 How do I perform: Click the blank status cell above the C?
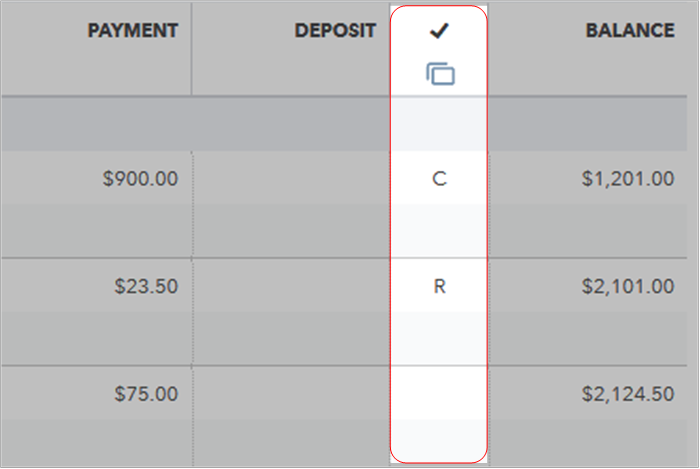pos(439,125)
